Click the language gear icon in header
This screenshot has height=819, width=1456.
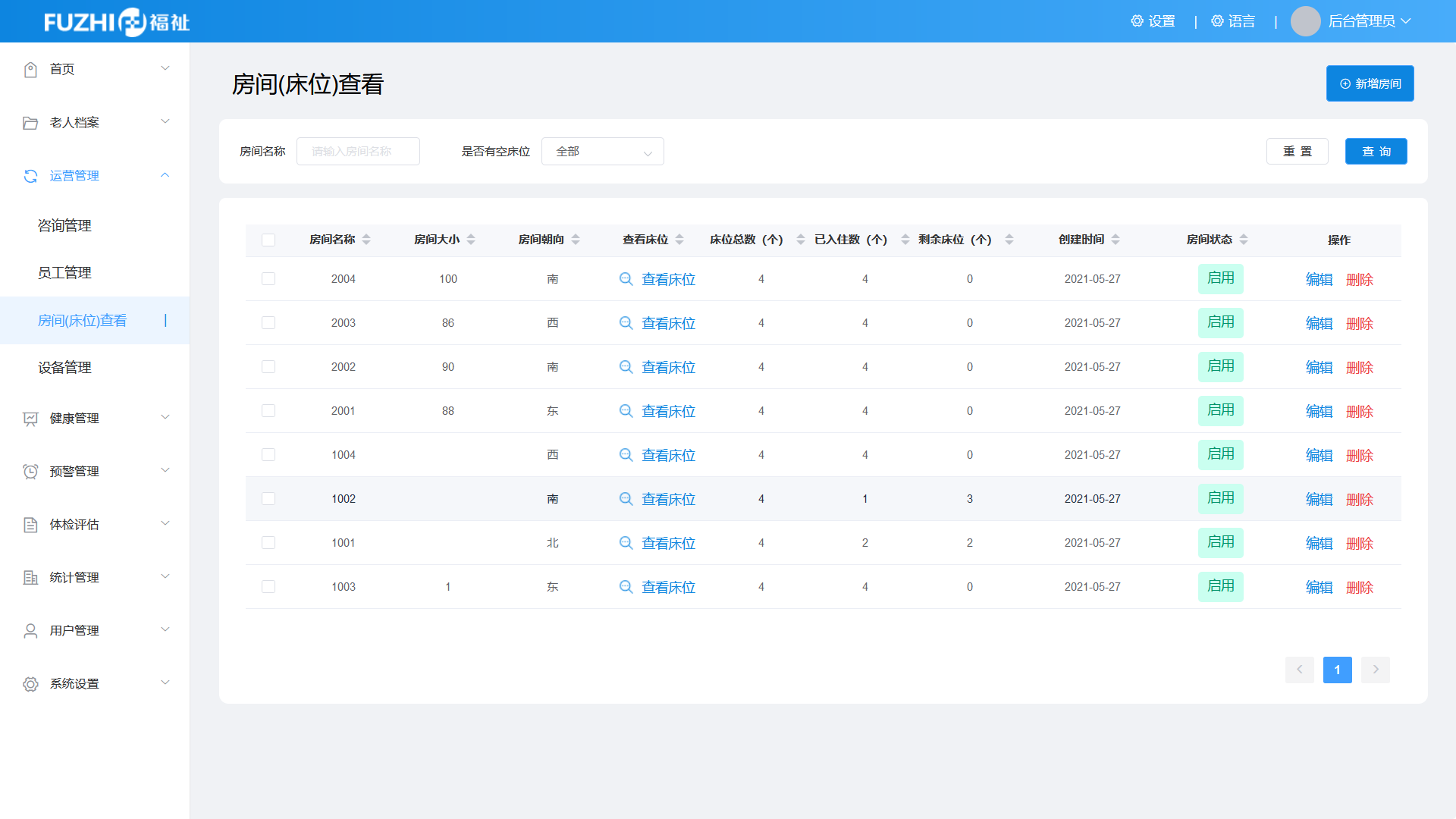click(1217, 21)
